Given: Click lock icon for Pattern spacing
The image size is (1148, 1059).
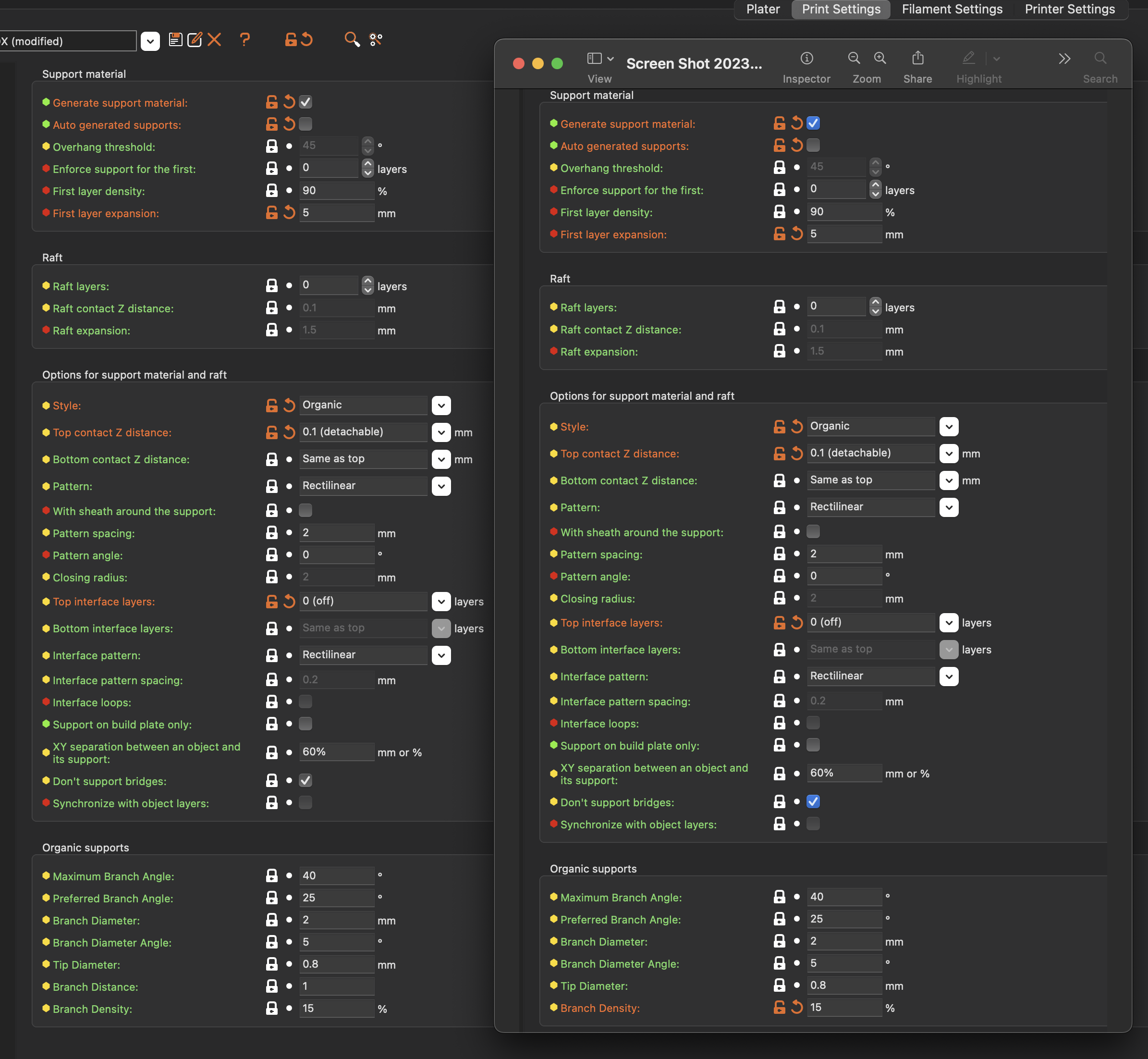Looking at the screenshot, I should point(271,533).
